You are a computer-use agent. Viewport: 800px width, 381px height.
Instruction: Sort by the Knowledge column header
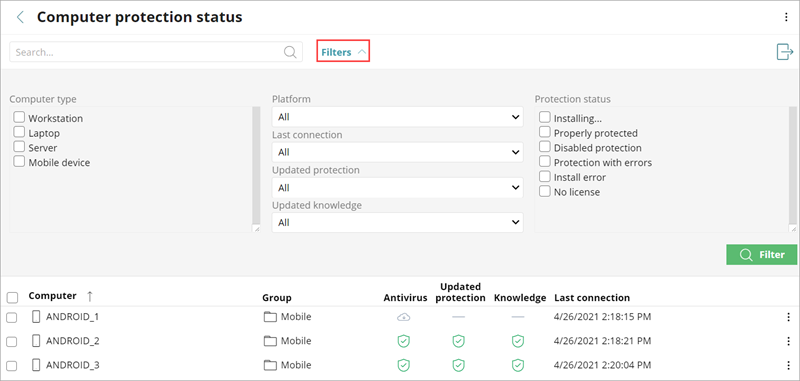click(520, 297)
